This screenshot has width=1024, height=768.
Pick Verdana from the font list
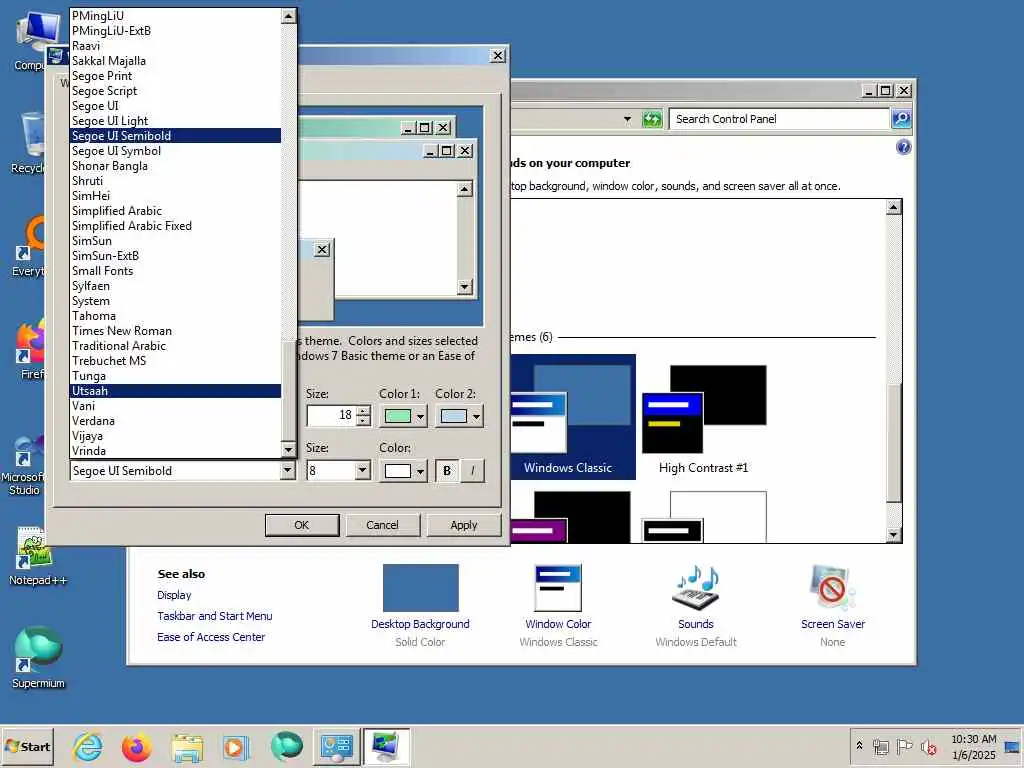click(x=175, y=421)
